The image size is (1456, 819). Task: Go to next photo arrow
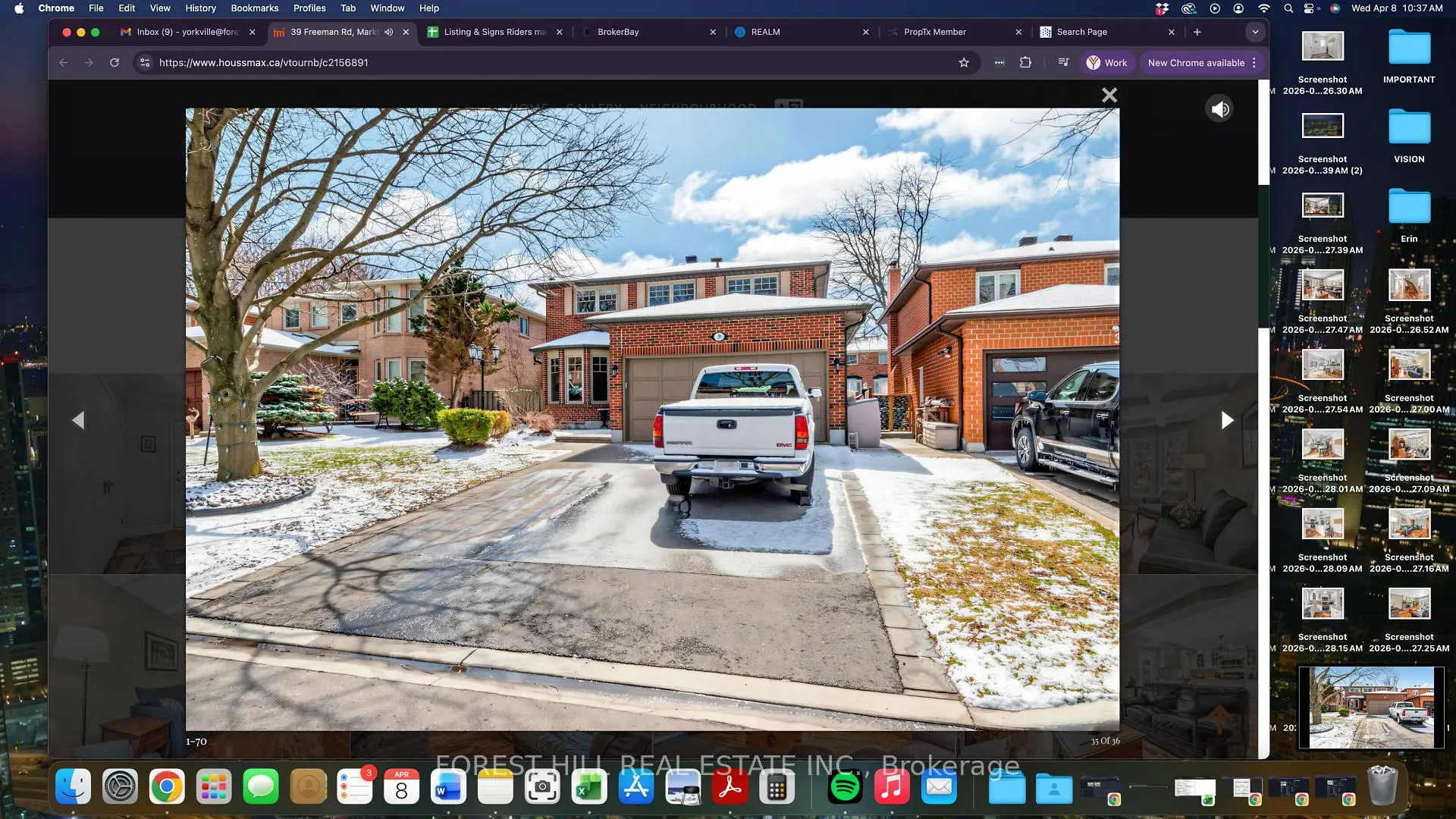click(x=1227, y=420)
